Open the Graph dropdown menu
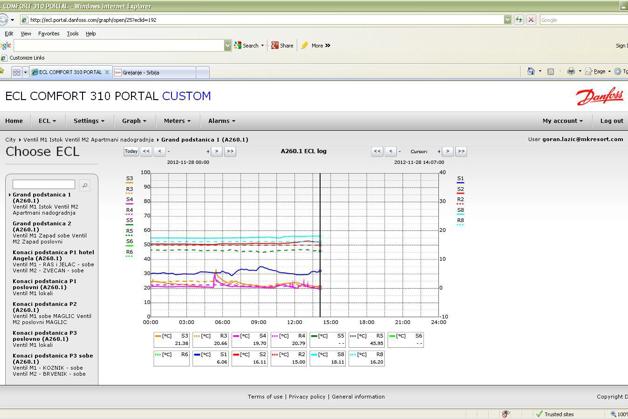This screenshot has width=628, height=419. click(133, 121)
